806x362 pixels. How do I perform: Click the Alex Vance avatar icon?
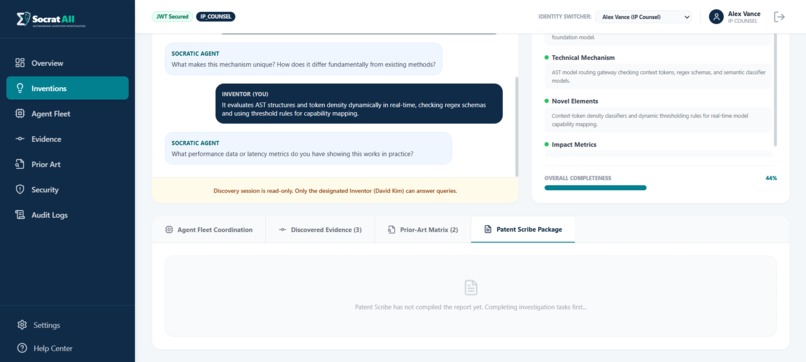coord(716,17)
